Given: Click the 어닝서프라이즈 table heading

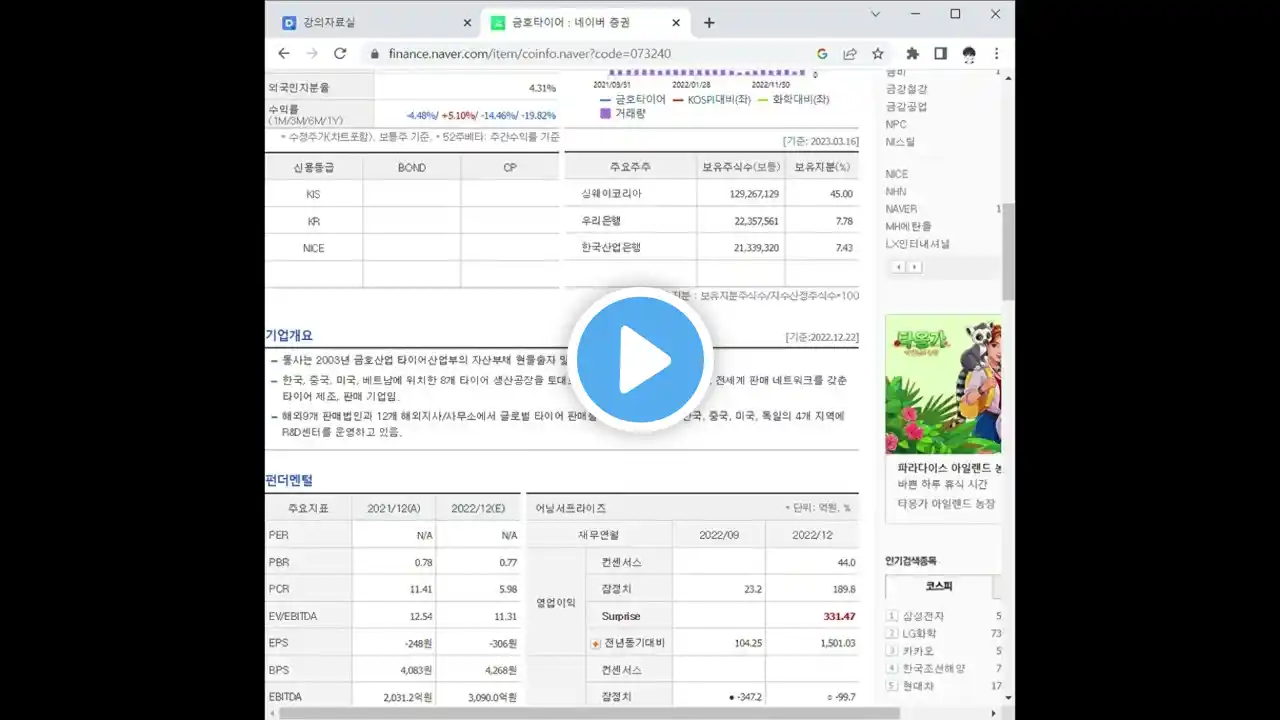Looking at the screenshot, I should (571, 508).
